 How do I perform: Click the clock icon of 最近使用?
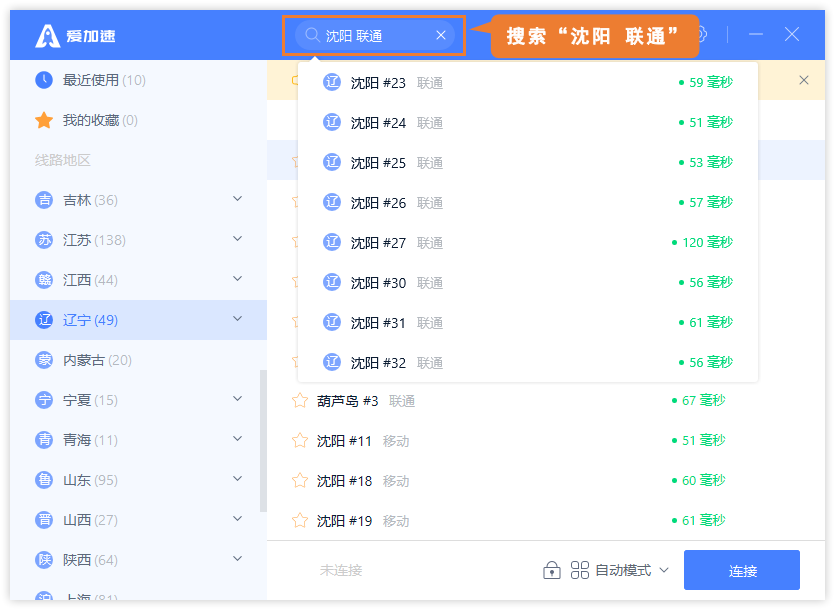44,80
